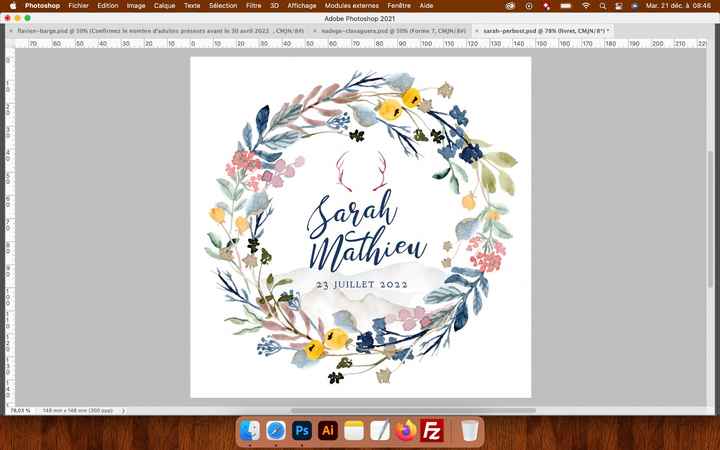Viewport: 720px width, 450px height.
Task: Launch Illustrator from the Dock
Action: click(x=327, y=431)
